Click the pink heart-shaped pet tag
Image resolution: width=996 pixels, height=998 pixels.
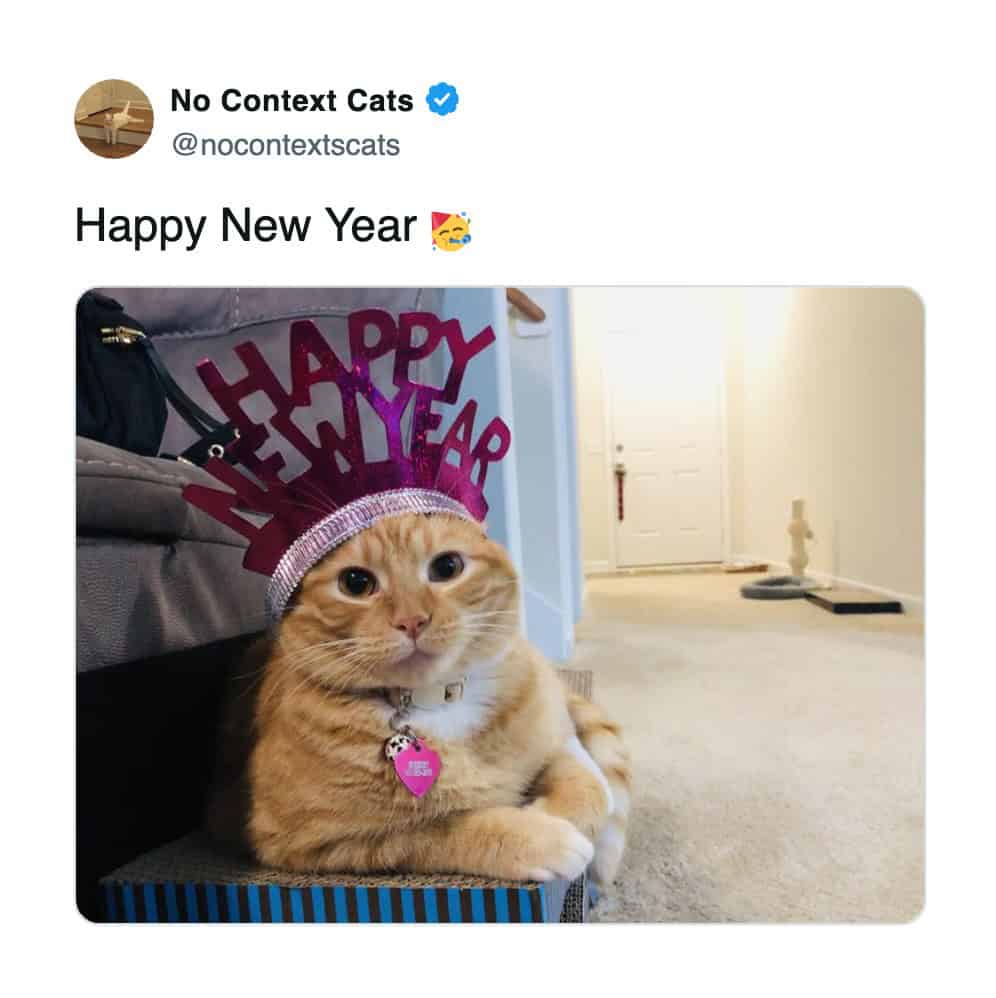[x=417, y=769]
